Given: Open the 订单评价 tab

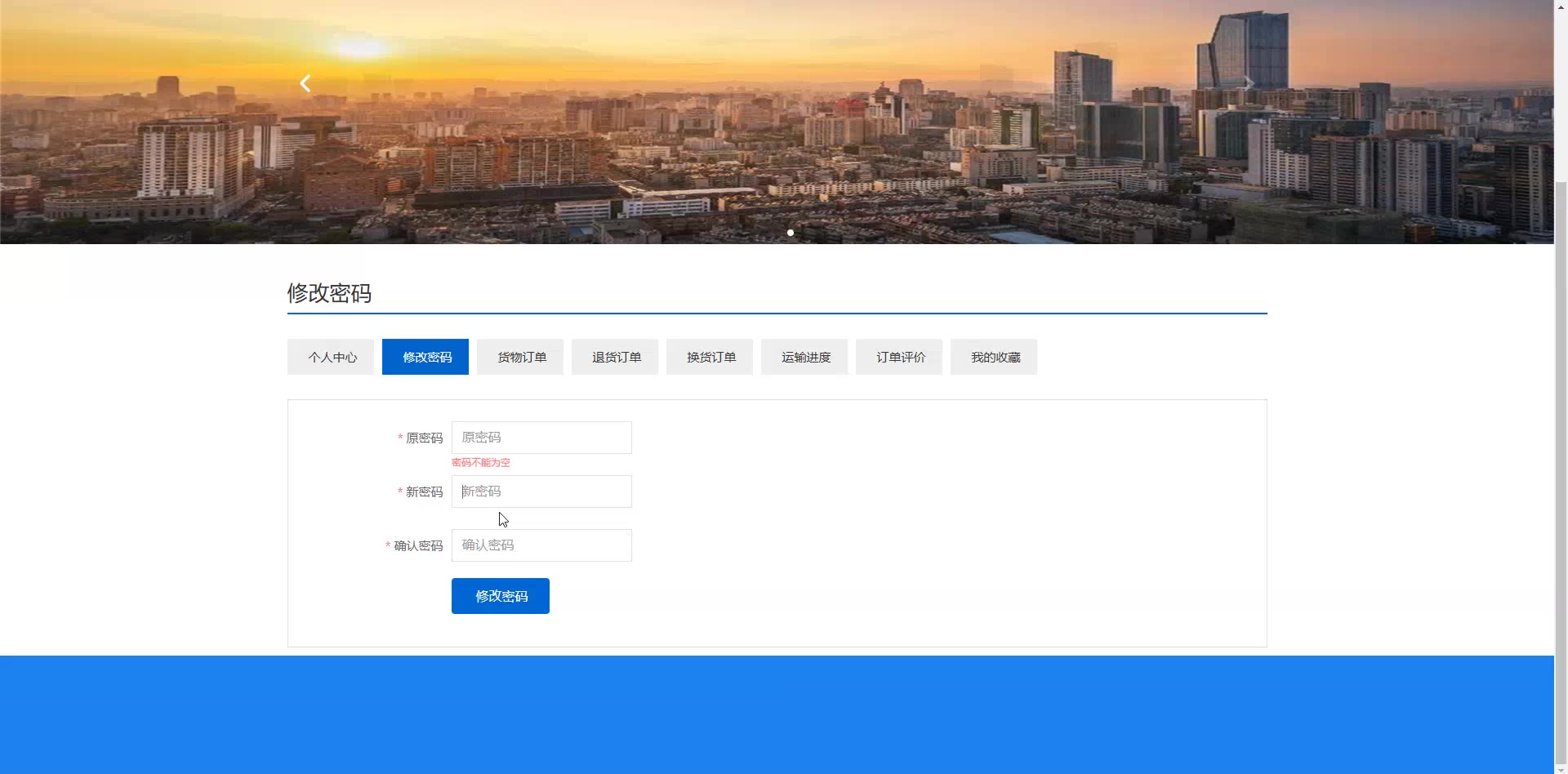Looking at the screenshot, I should 899,357.
